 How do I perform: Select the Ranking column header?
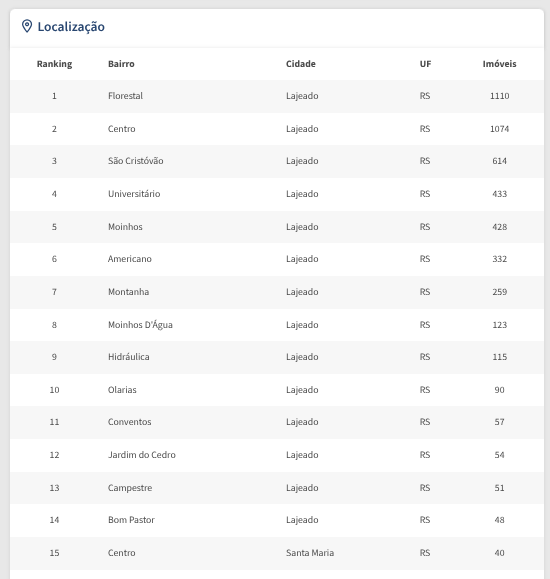pyautogui.click(x=54, y=64)
